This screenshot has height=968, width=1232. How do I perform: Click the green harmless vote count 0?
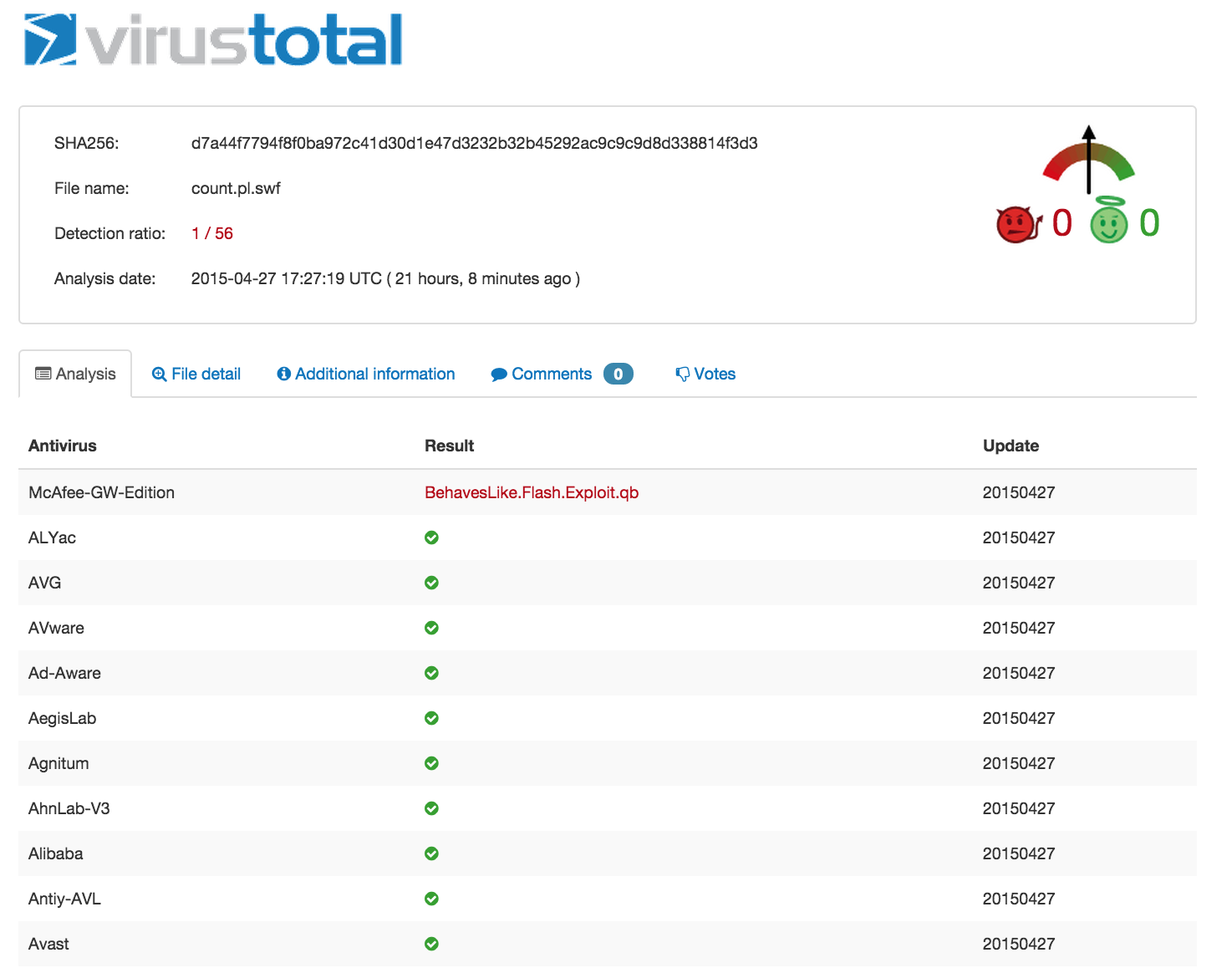tap(1149, 223)
